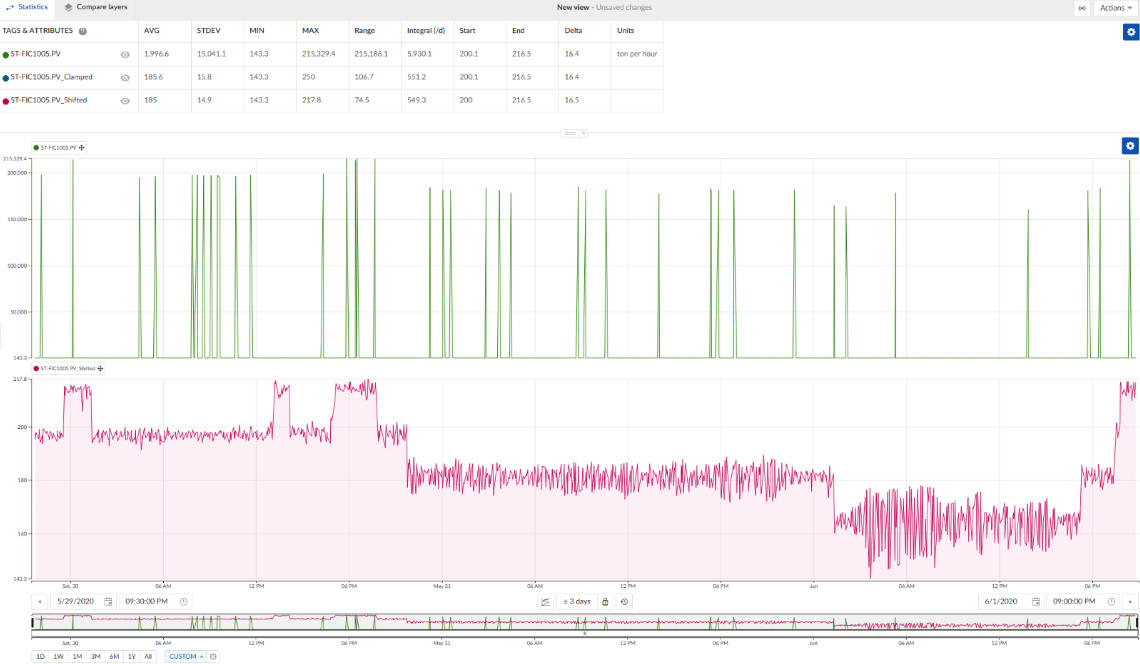The image size is (1140, 664).
Task: Sort by the MAX column header
Action: coord(310,31)
